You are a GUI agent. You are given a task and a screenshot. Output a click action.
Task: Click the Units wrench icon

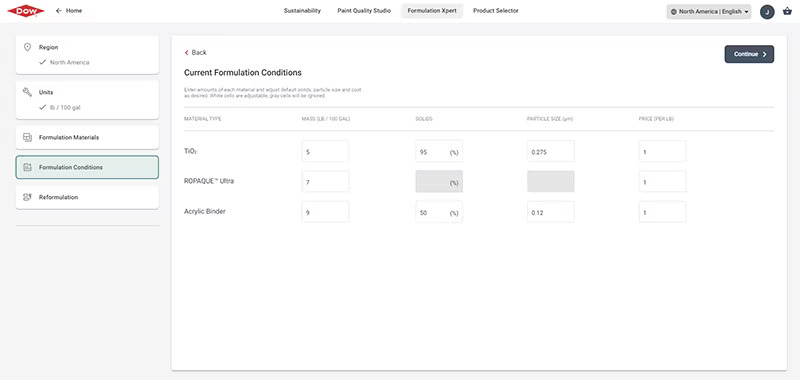point(28,92)
